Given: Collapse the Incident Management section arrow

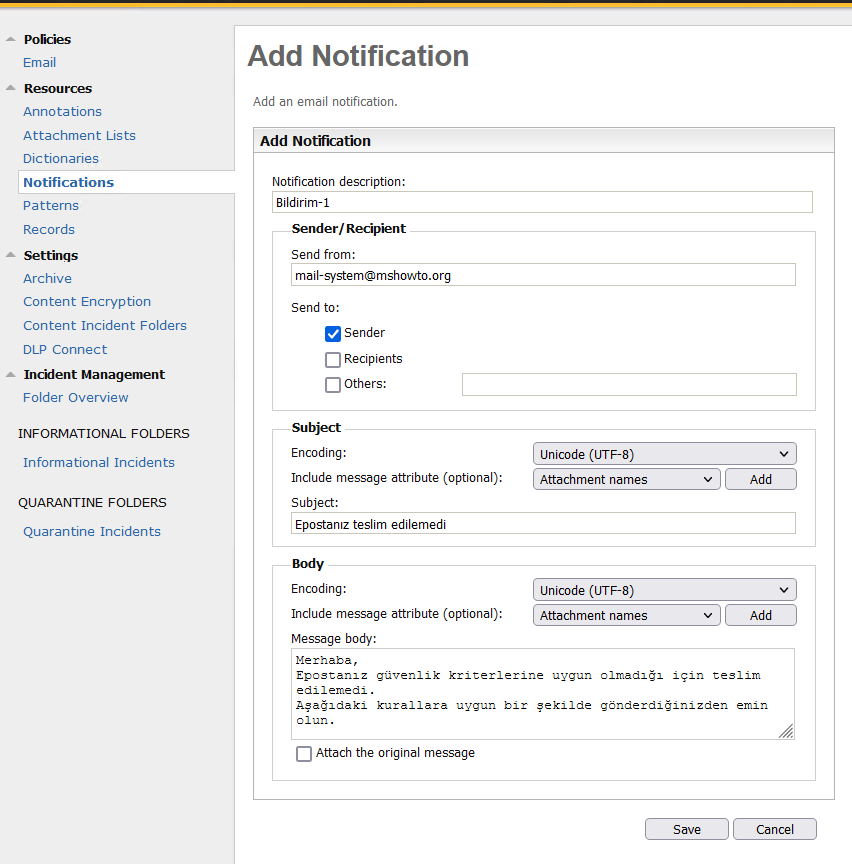Looking at the screenshot, I should pyautogui.click(x=10, y=375).
